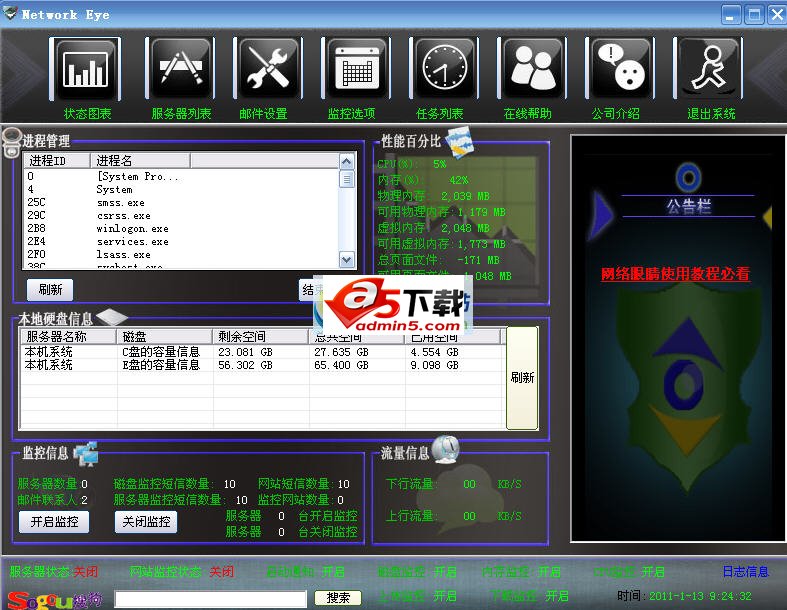Click the 时间: 2011-1-13 9:24:32 display
The image size is (787, 610).
(x=684, y=596)
